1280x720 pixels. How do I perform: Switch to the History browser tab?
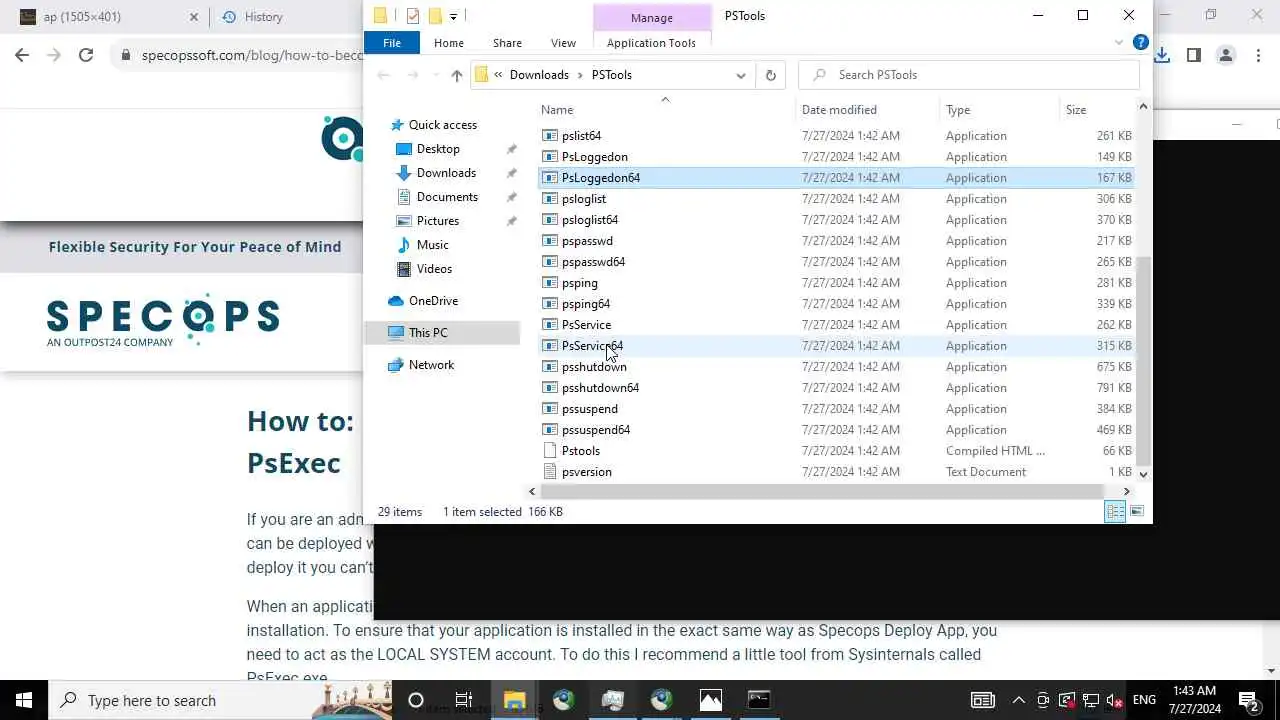click(x=264, y=17)
